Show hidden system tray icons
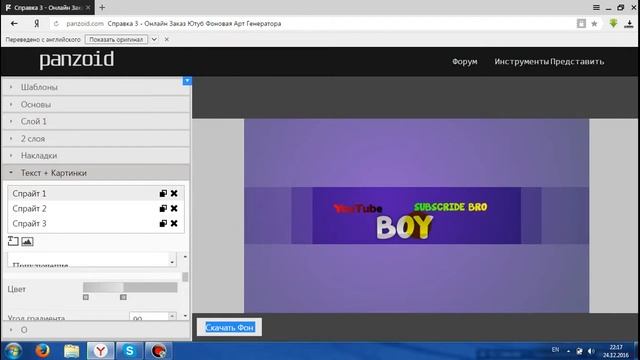640x360 pixels. 568,351
